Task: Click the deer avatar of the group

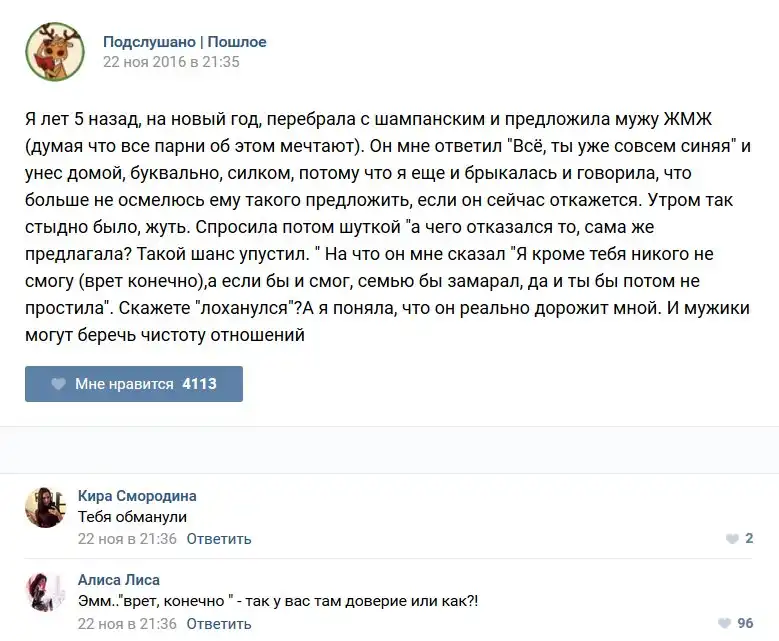Action: click(55, 51)
